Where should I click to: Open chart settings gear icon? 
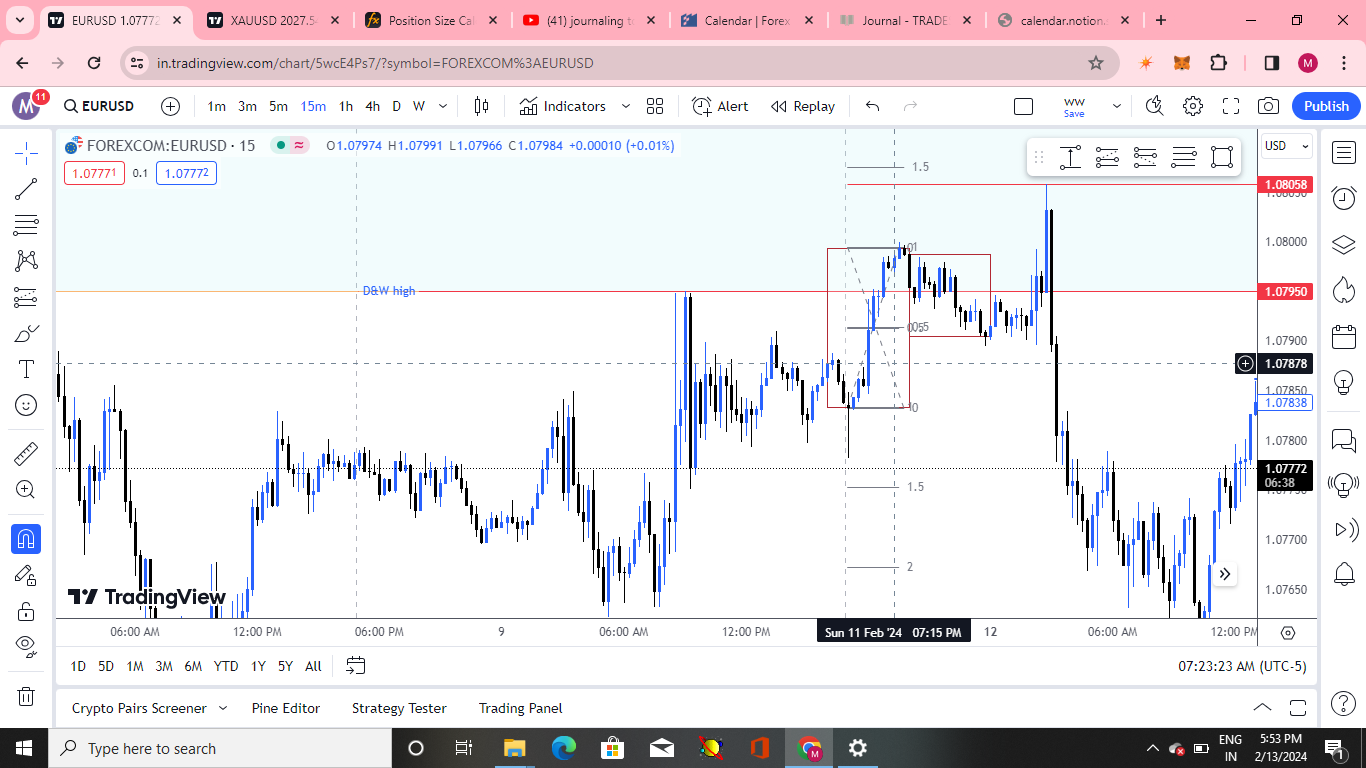[x=1192, y=106]
